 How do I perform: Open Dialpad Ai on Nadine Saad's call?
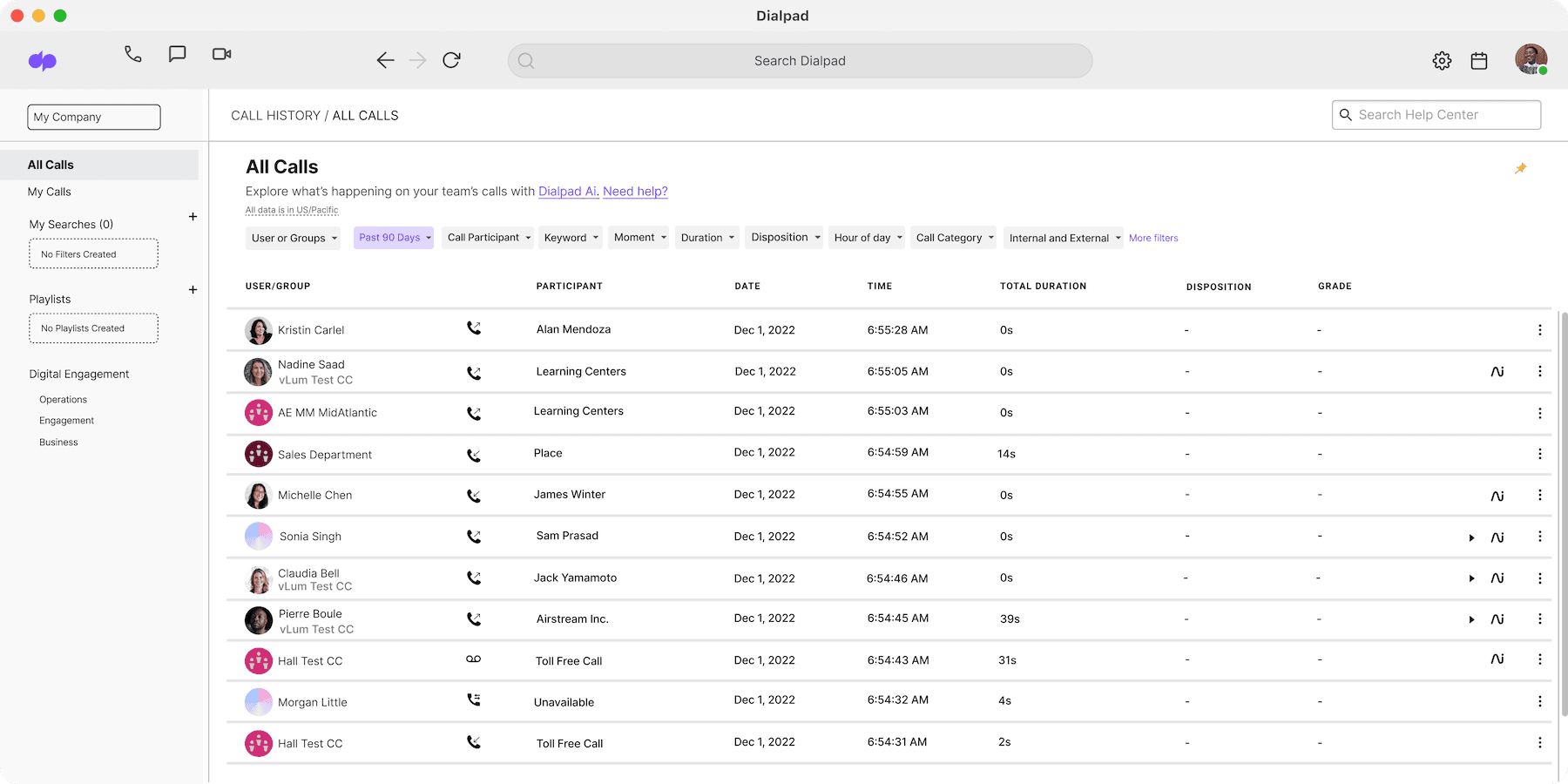1497,370
